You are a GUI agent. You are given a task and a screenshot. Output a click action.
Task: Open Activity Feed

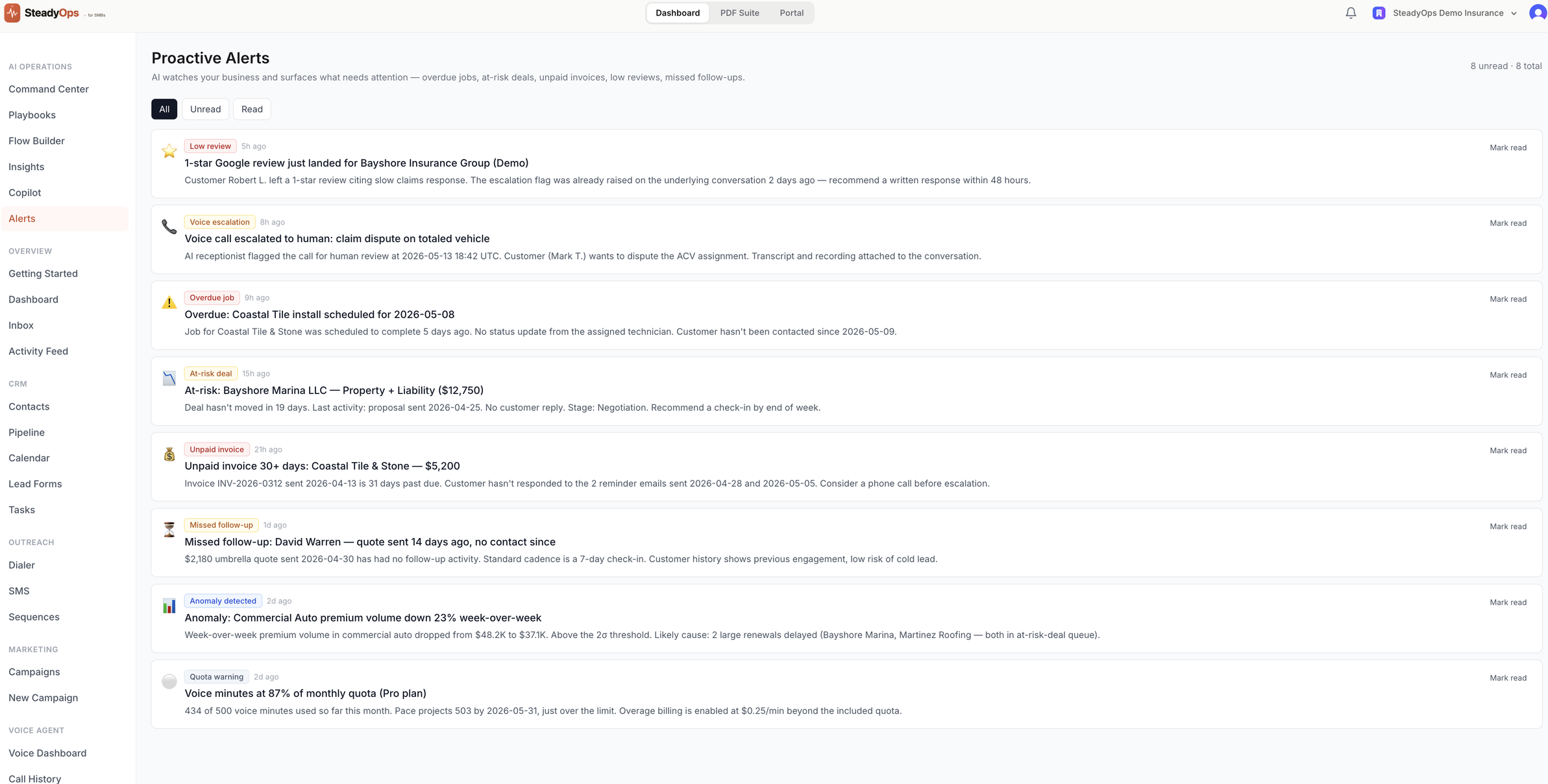[64, 351]
